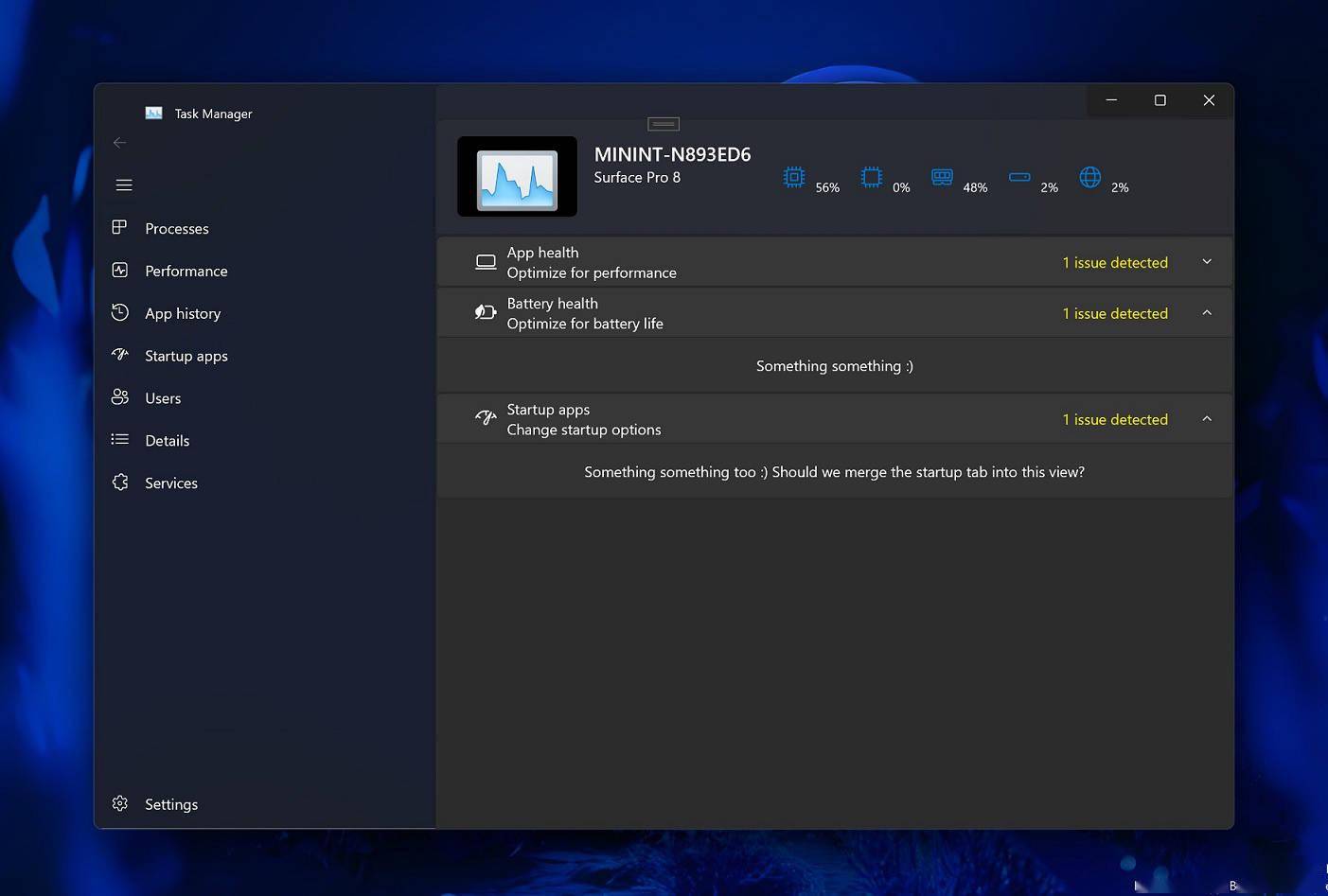Click the 2% network usage value

pos(1120,187)
